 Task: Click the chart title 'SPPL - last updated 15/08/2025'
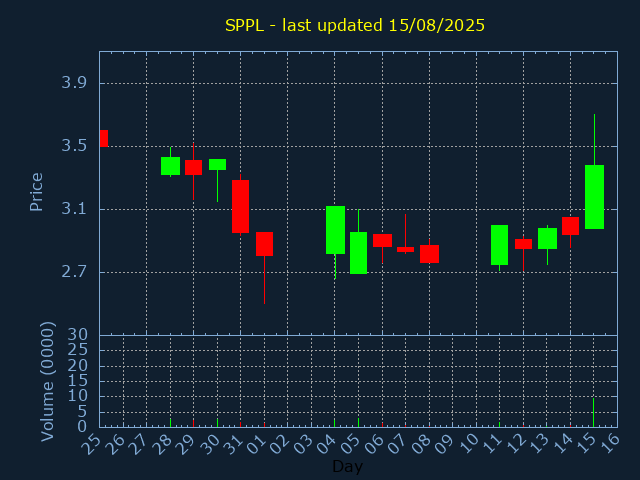(355, 25)
